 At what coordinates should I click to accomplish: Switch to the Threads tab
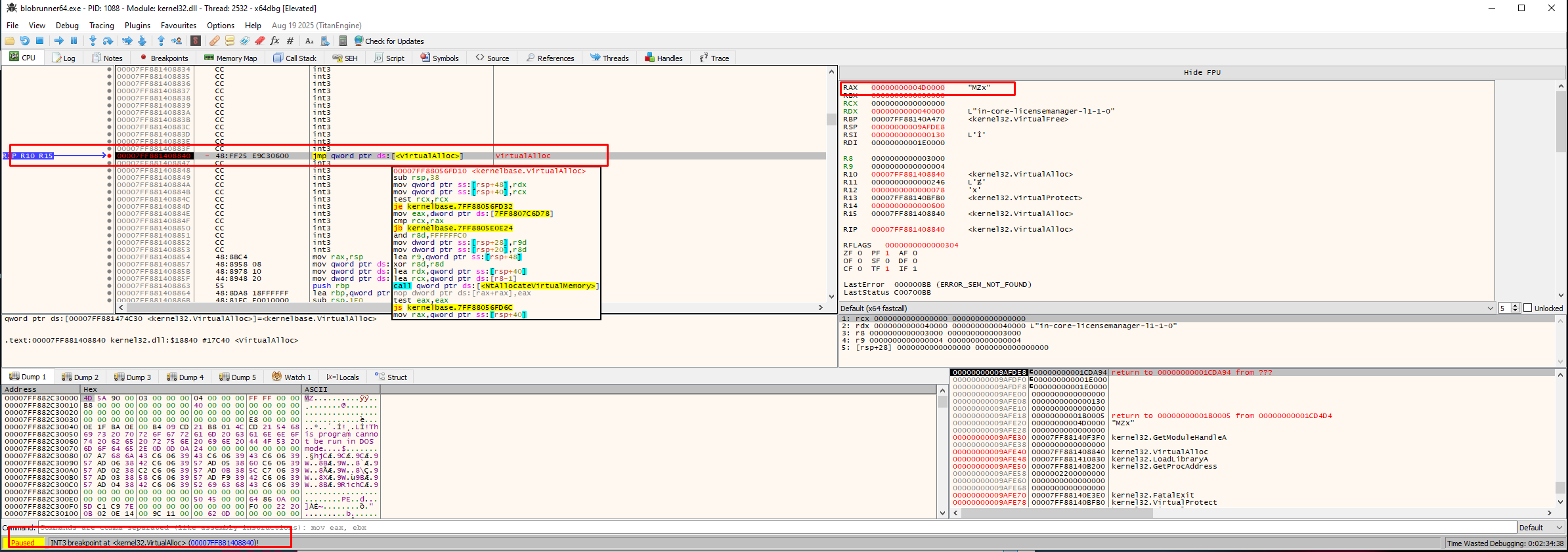tap(609, 58)
